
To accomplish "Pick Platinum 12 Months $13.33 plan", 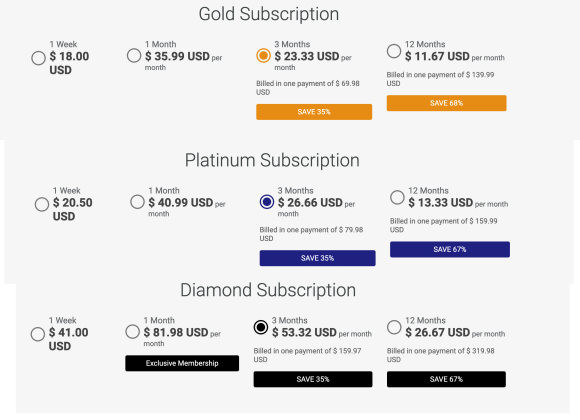I will tap(397, 197).
